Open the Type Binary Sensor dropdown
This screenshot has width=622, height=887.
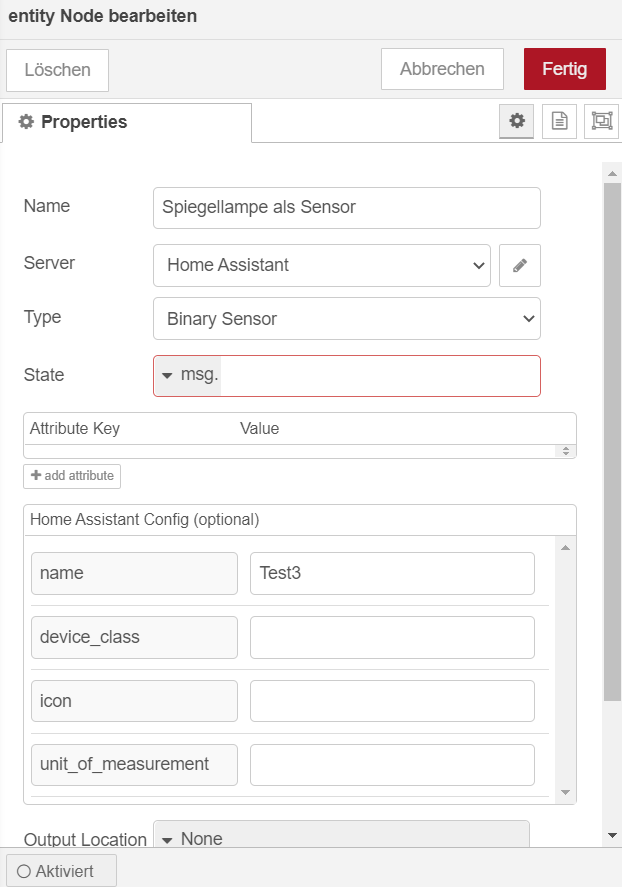coord(347,318)
